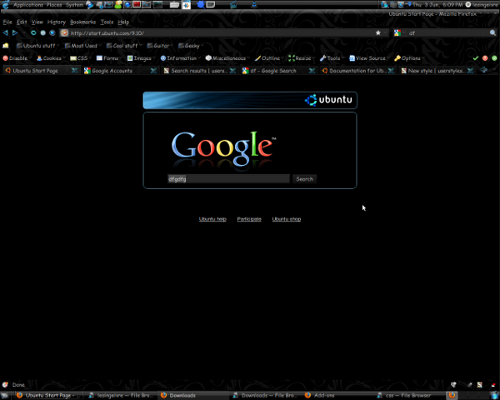
Task: Switch to the df - Google Search tab
Action: tap(273, 71)
